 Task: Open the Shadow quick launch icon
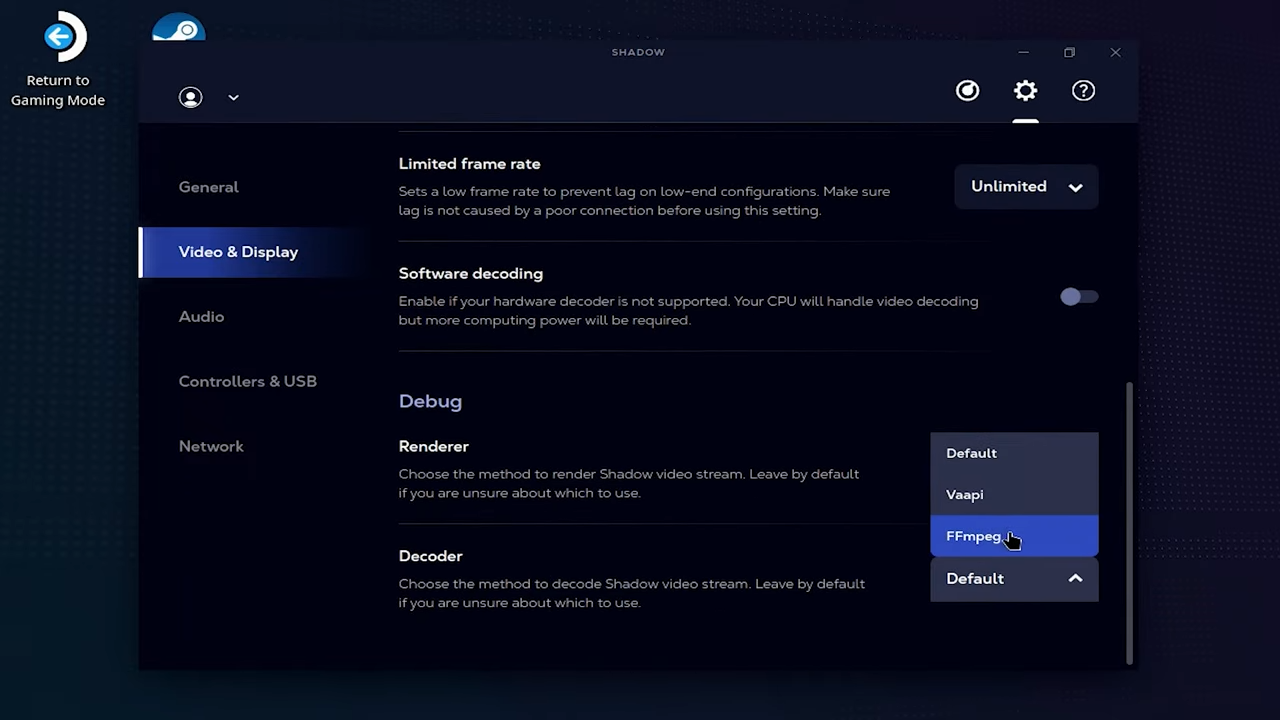pyautogui.click(x=967, y=91)
